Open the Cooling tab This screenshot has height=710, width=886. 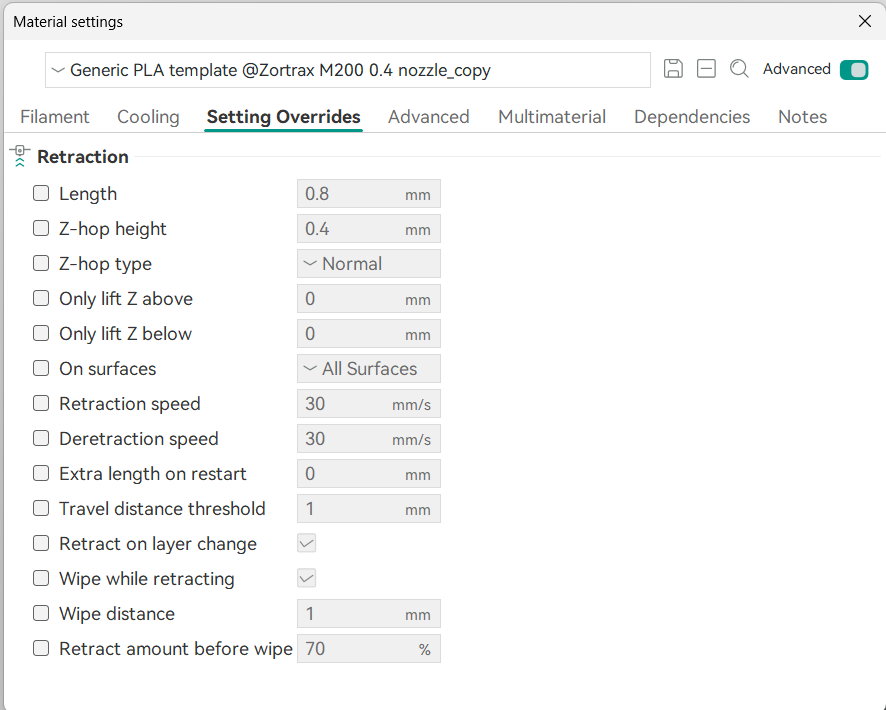click(148, 117)
